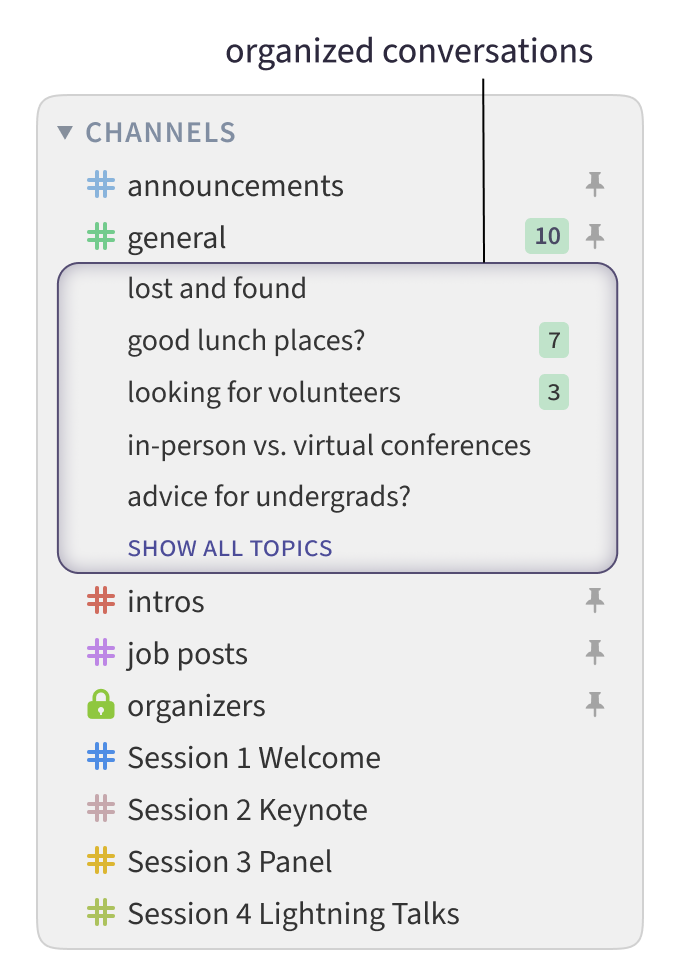The height and width of the screenshot is (980, 678).
Task: Click the green general channel hash icon
Action: tap(101, 237)
